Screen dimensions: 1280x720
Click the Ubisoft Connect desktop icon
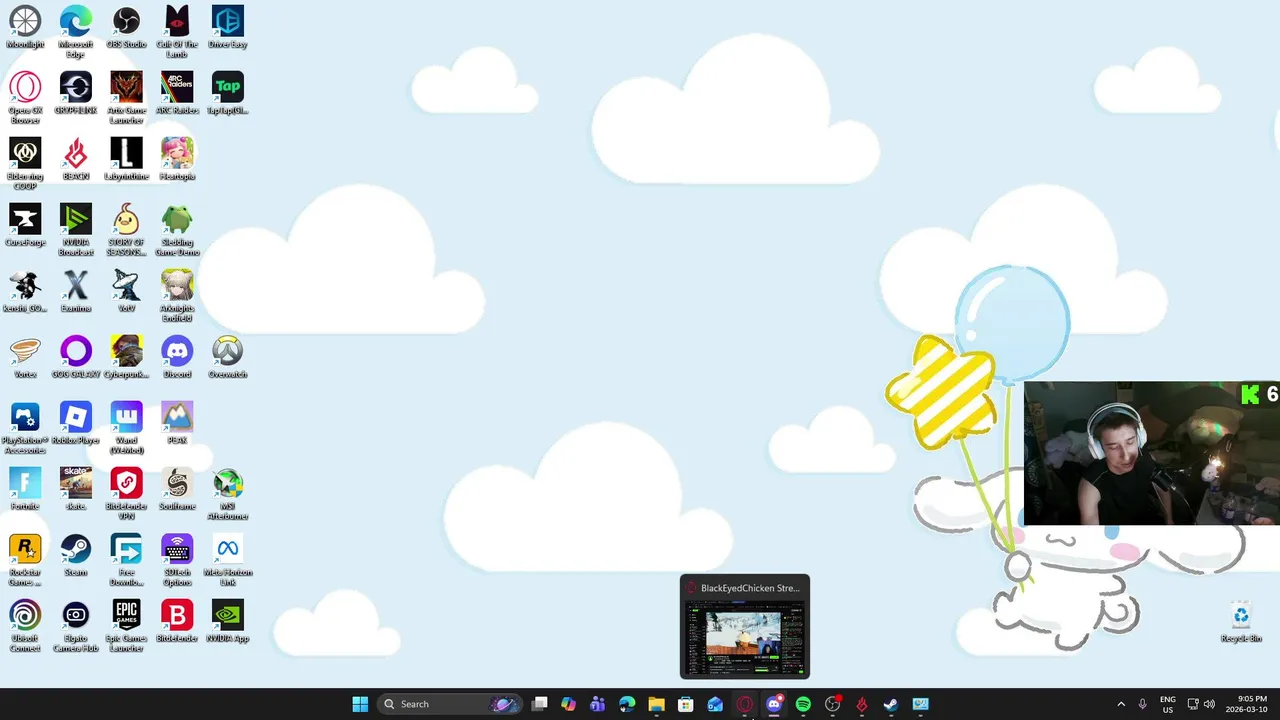coord(25,625)
